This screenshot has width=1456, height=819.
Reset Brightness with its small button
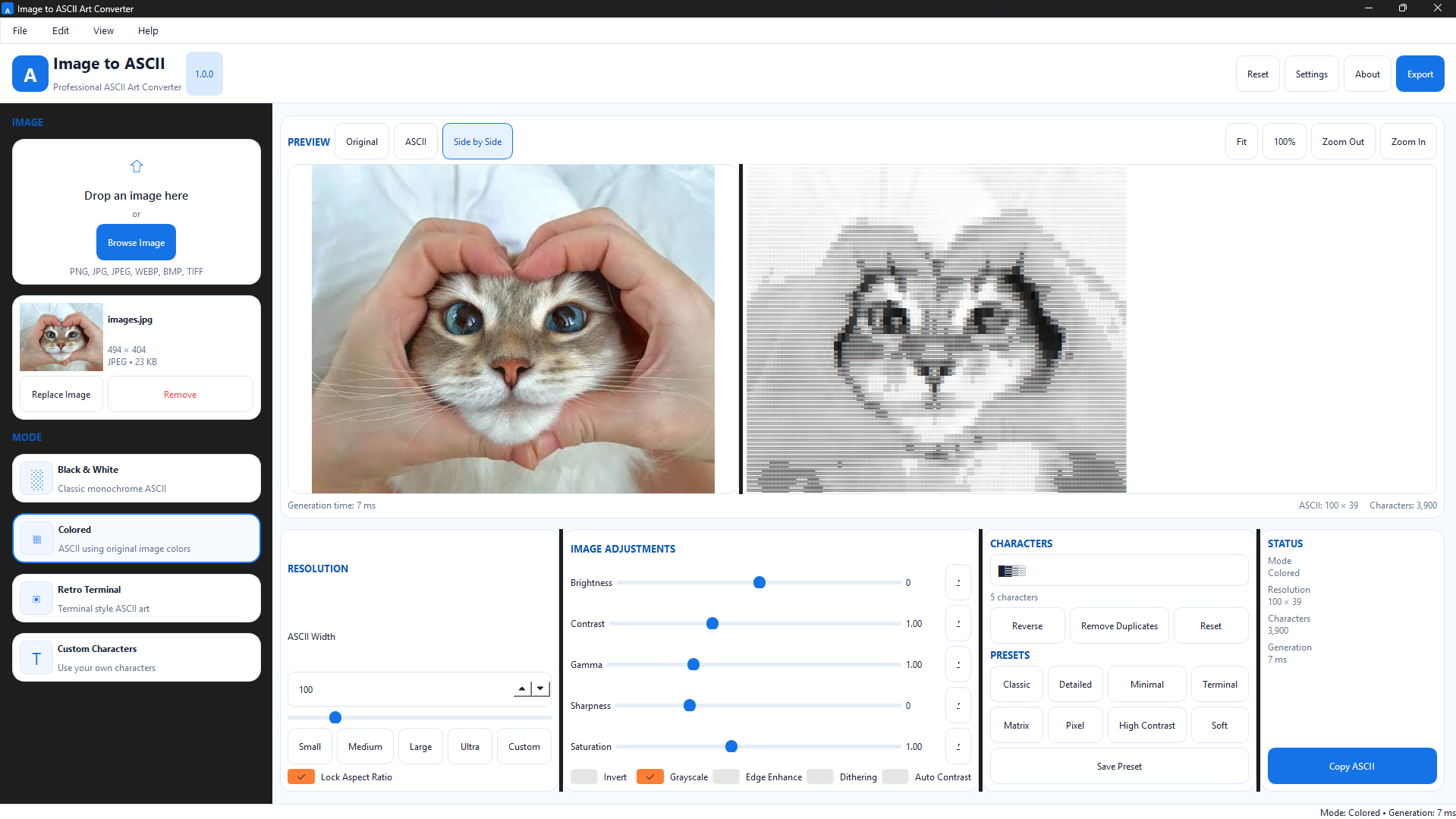pyautogui.click(x=958, y=583)
